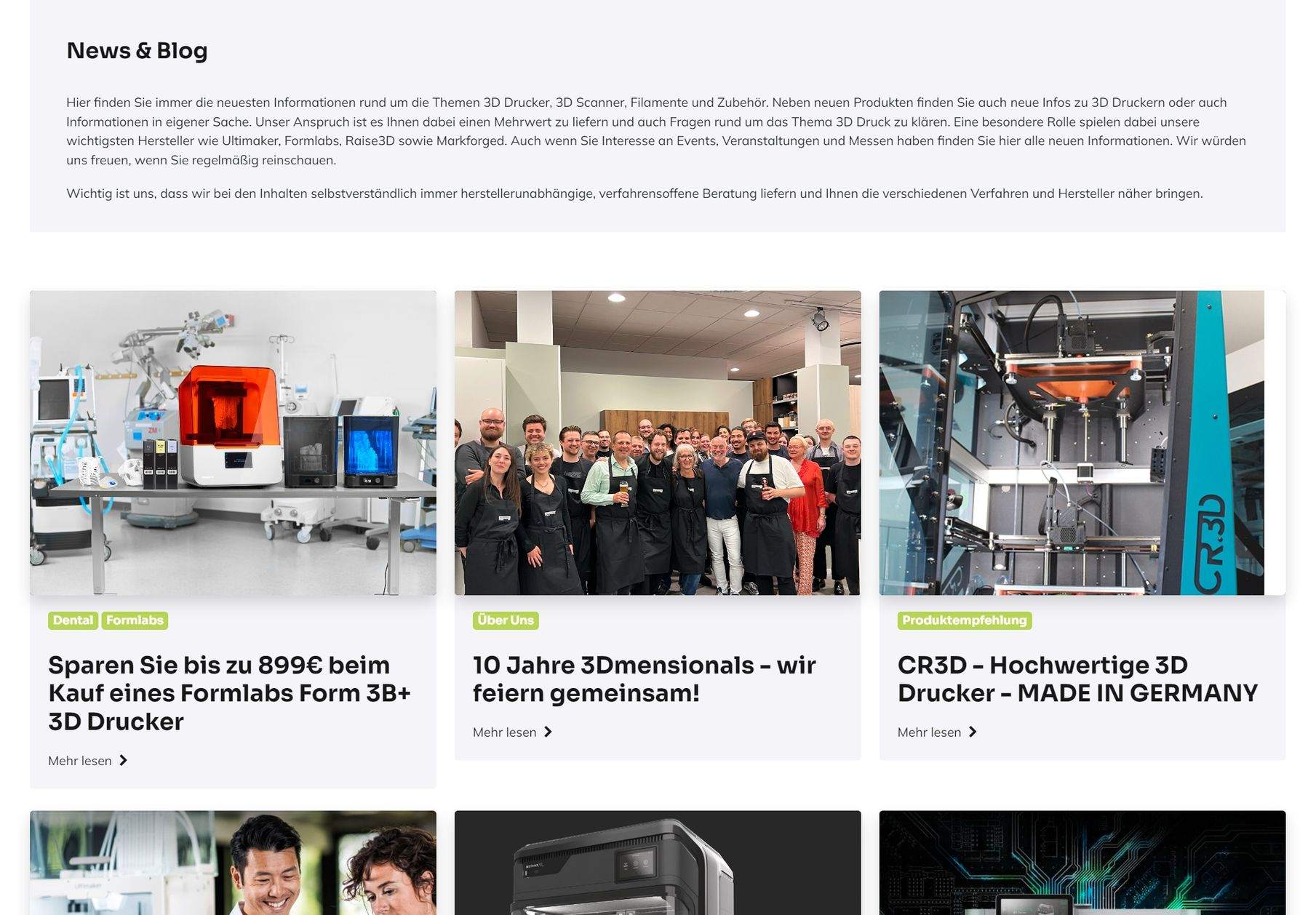The image size is (1316, 915).
Task: Click 'Mehr lesen' text under Formlabs article
Action: coord(80,761)
